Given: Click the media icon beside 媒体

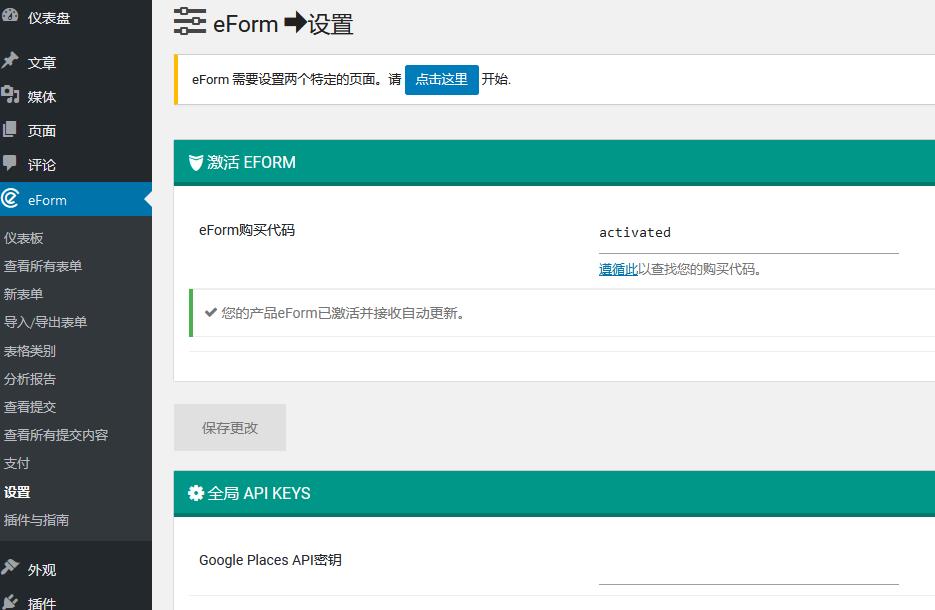Looking at the screenshot, I should (10, 94).
